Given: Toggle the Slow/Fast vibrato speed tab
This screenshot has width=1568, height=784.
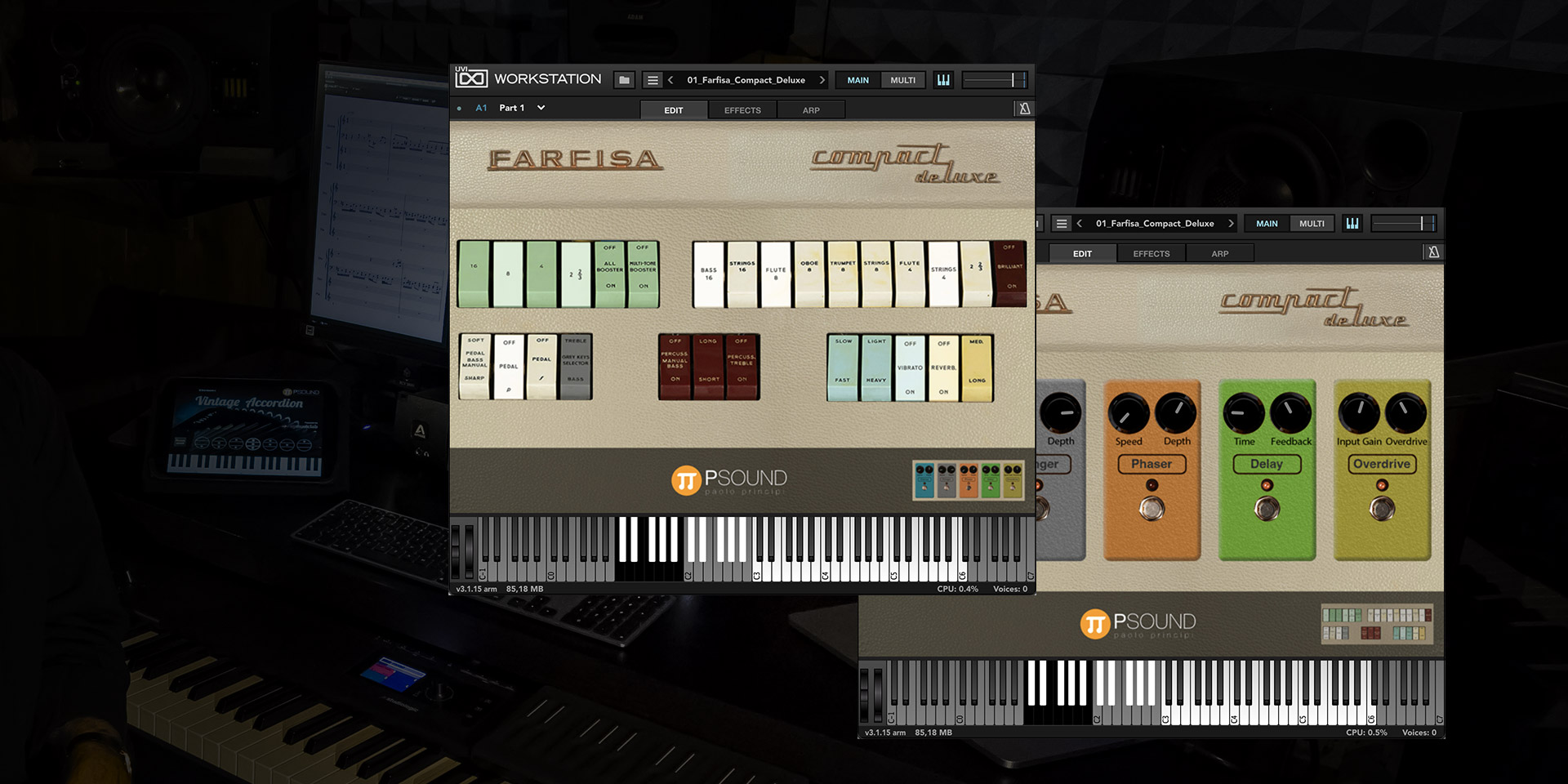Looking at the screenshot, I should coord(843,367).
